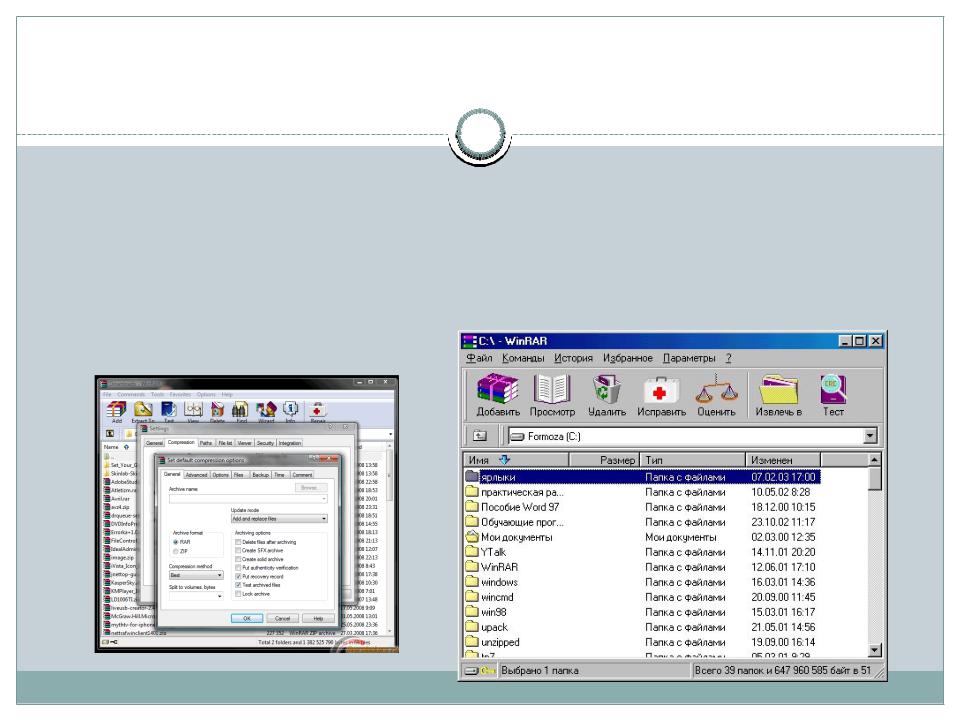Click Cancel in compression options dialog
Screen dimensions: 960x720
tap(282, 618)
